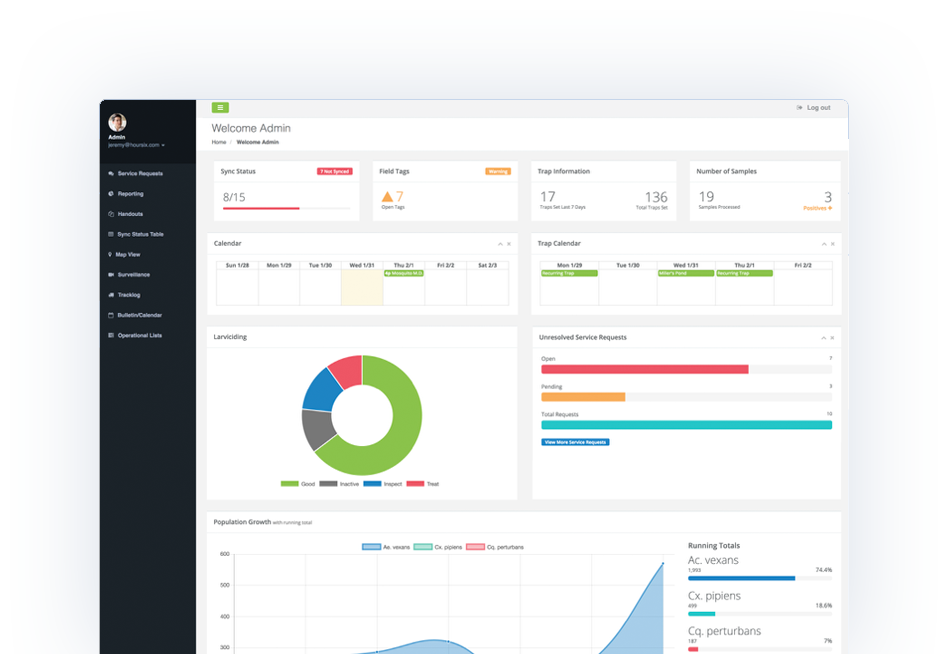
Task: Open Reporting from the sidebar
Action: tap(130, 194)
